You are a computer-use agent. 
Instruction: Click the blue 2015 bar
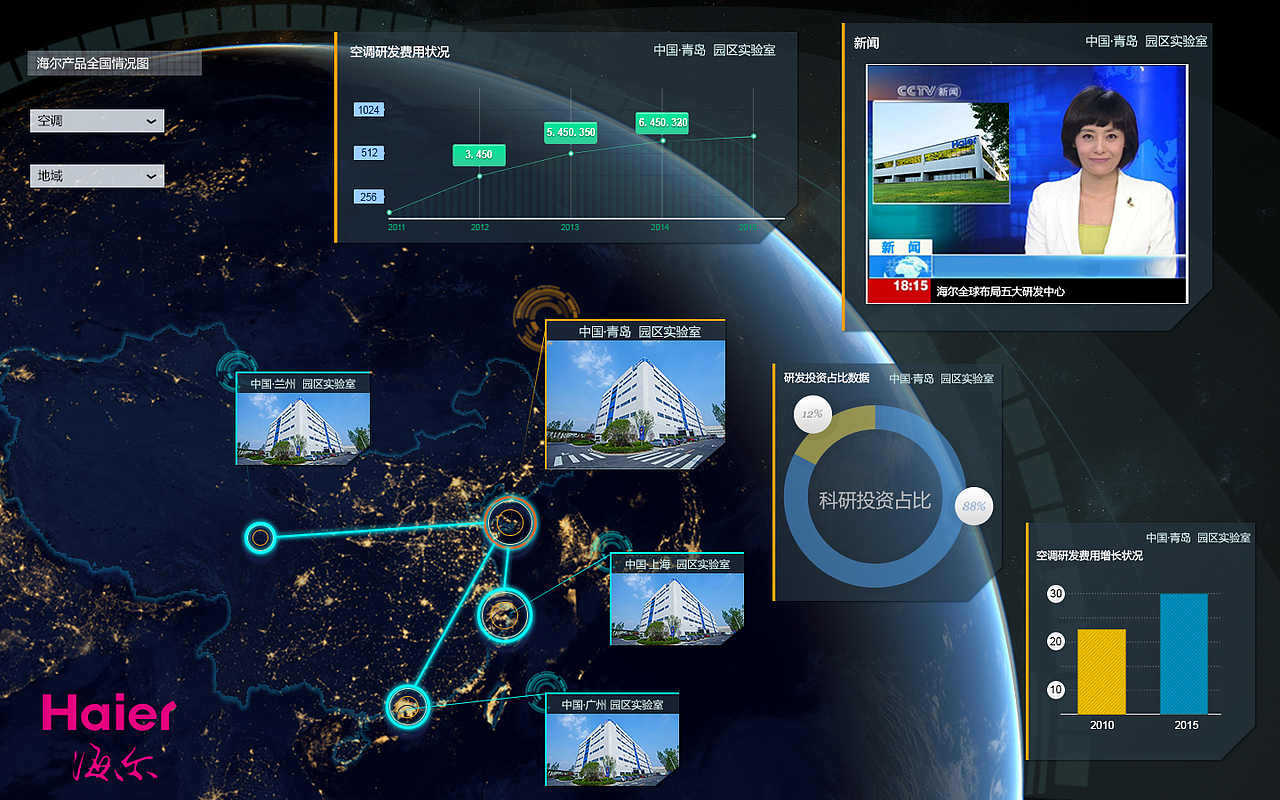(x=1184, y=654)
